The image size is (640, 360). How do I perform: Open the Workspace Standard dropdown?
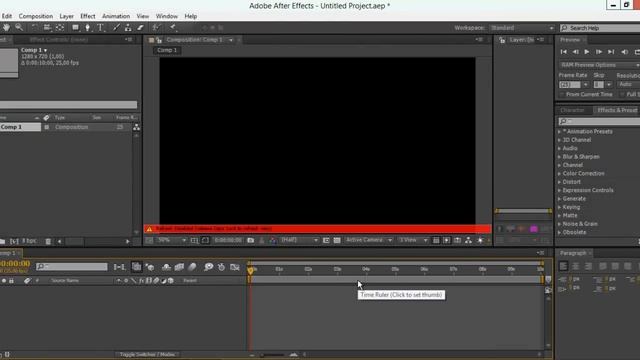click(x=522, y=28)
